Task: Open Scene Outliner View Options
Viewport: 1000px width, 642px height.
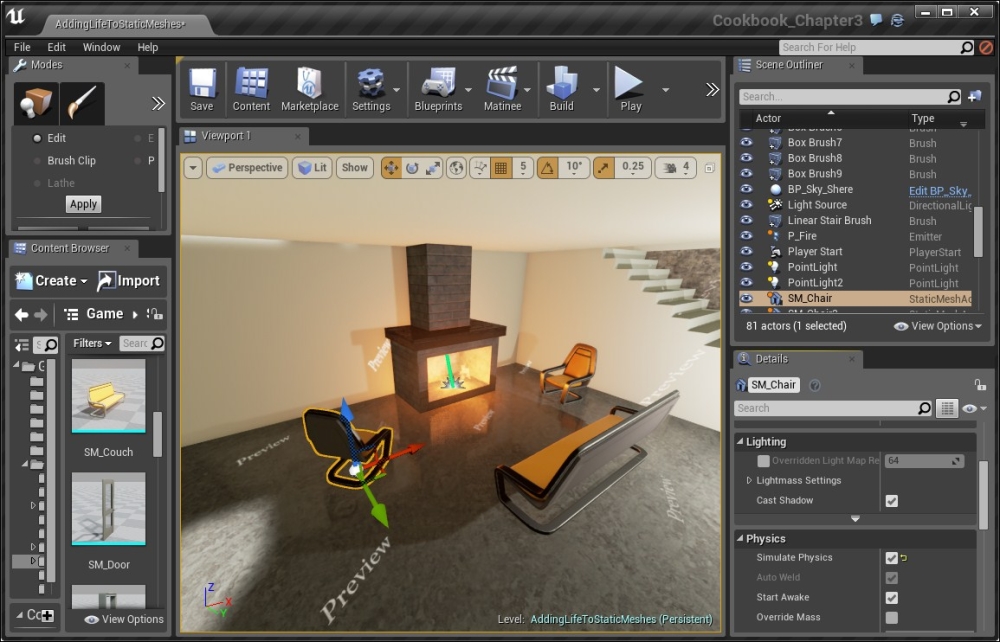Action: pyautogui.click(x=938, y=326)
